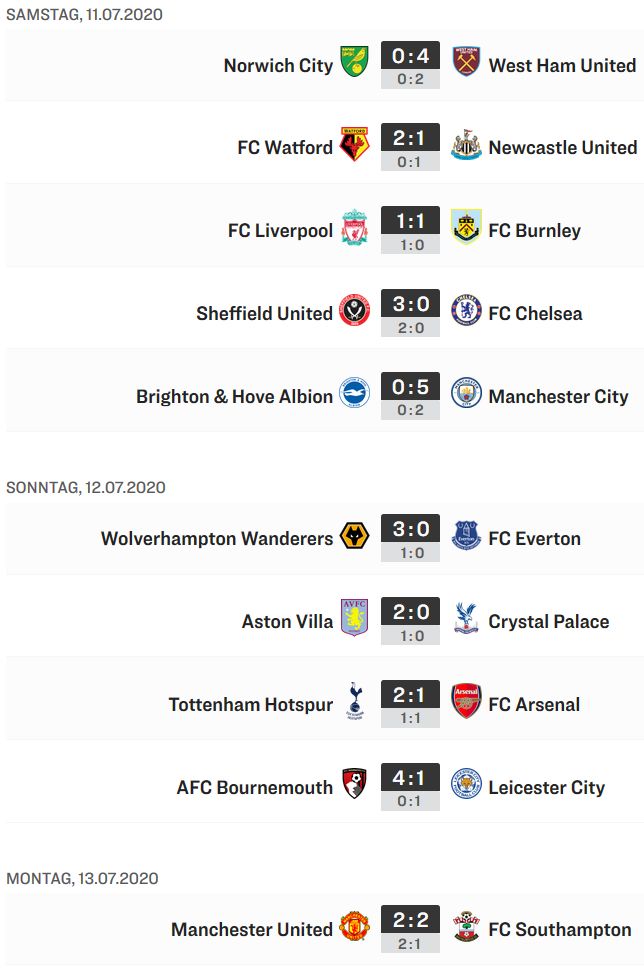Click the Norwich City club crest

click(355, 61)
